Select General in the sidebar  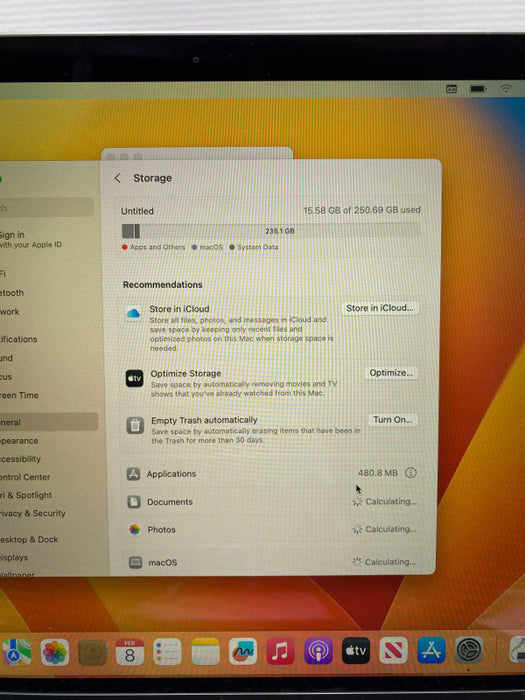tap(48, 422)
